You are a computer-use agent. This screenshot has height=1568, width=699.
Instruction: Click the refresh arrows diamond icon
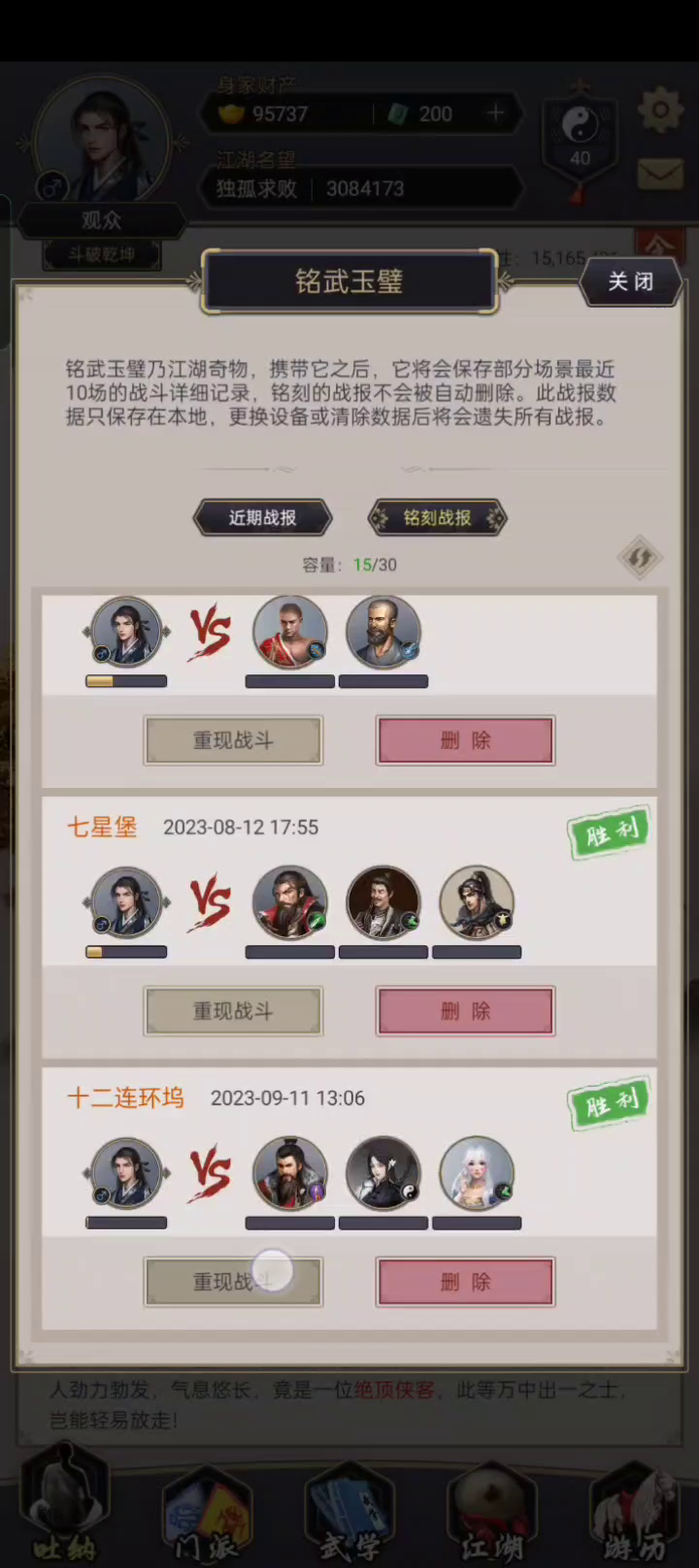640,558
